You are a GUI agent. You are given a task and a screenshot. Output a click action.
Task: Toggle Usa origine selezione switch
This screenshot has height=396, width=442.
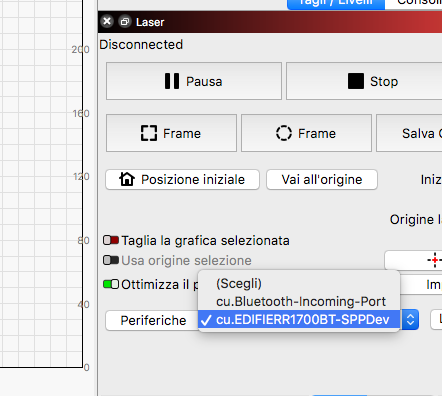tap(111, 260)
